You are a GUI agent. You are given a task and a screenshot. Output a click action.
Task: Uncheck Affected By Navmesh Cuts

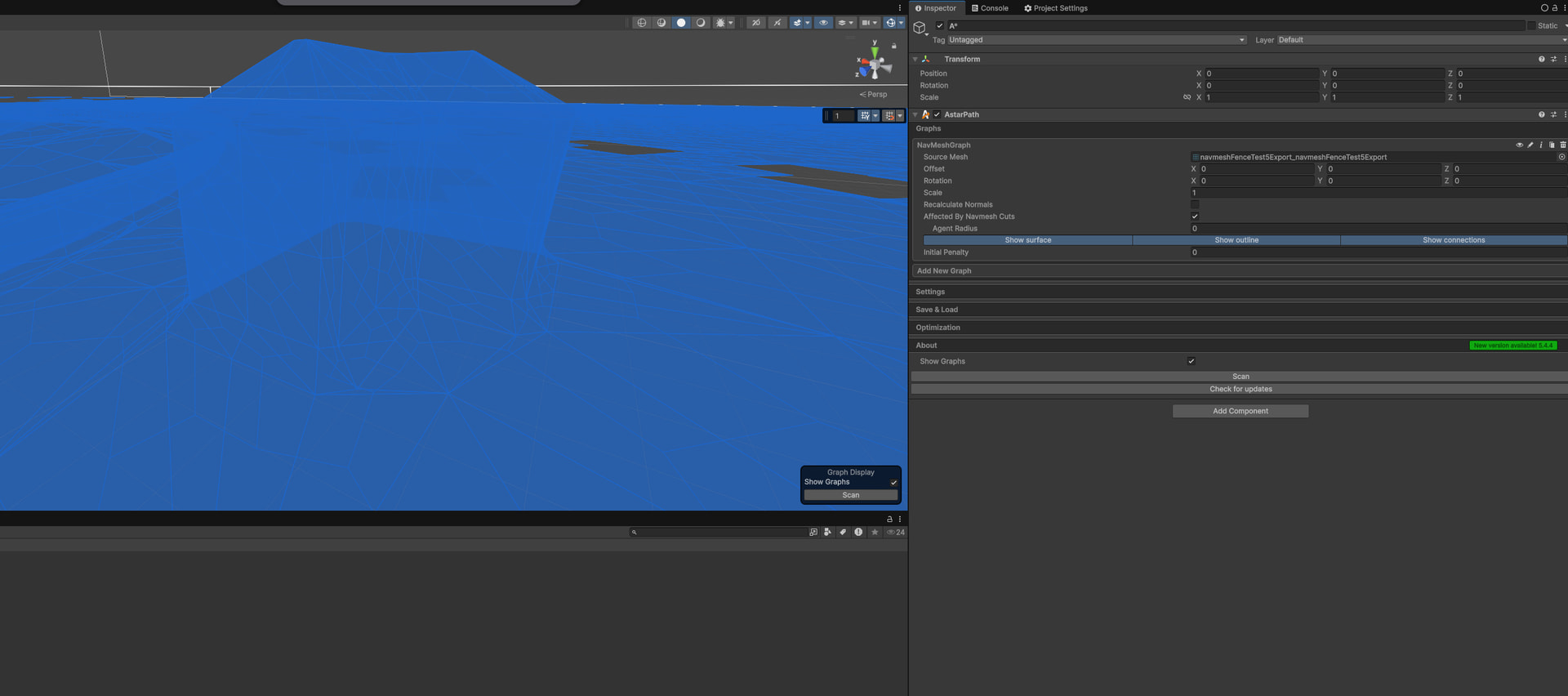pyautogui.click(x=1195, y=216)
